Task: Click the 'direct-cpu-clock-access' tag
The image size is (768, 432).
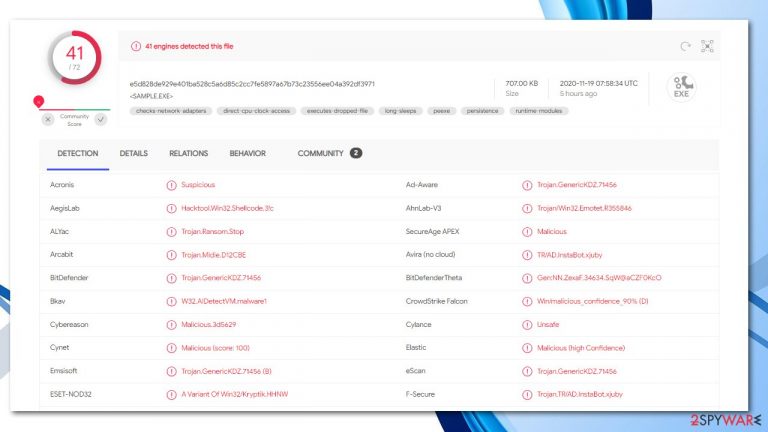Action: (x=257, y=111)
